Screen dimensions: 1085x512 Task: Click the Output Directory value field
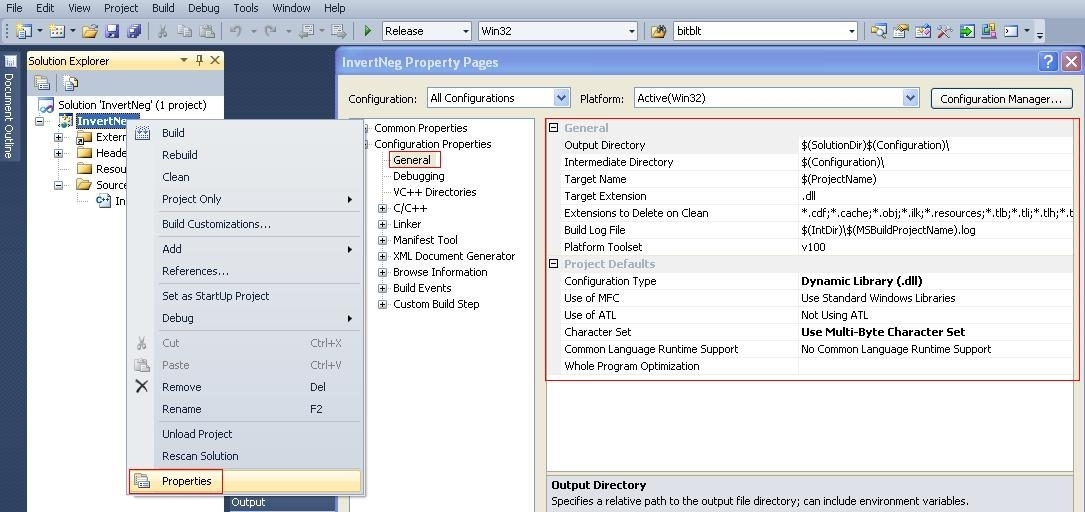coord(936,145)
